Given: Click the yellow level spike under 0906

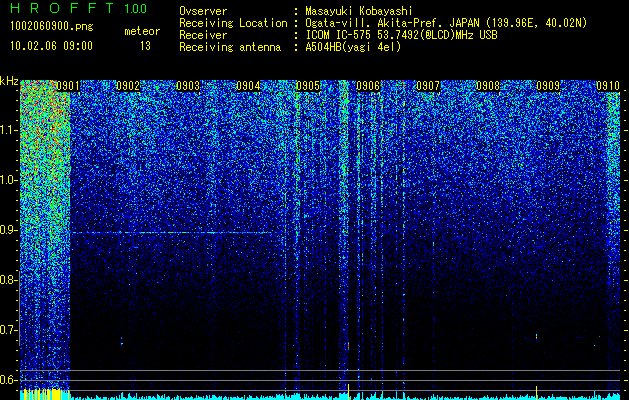Looking at the screenshot, I should click(x=348, y=391).
